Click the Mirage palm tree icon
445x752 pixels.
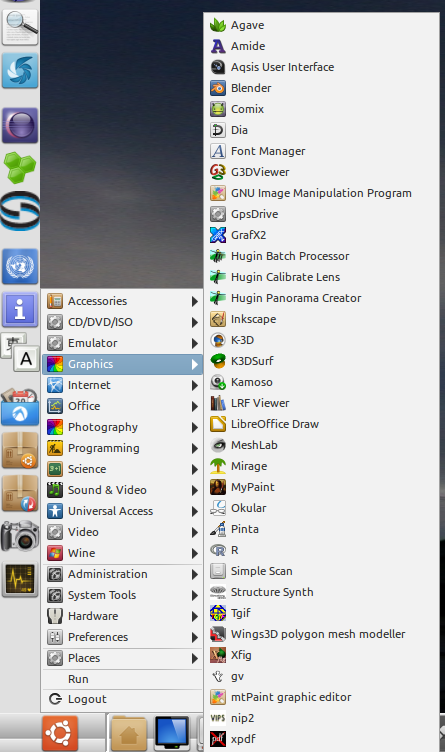pos(218,466)
